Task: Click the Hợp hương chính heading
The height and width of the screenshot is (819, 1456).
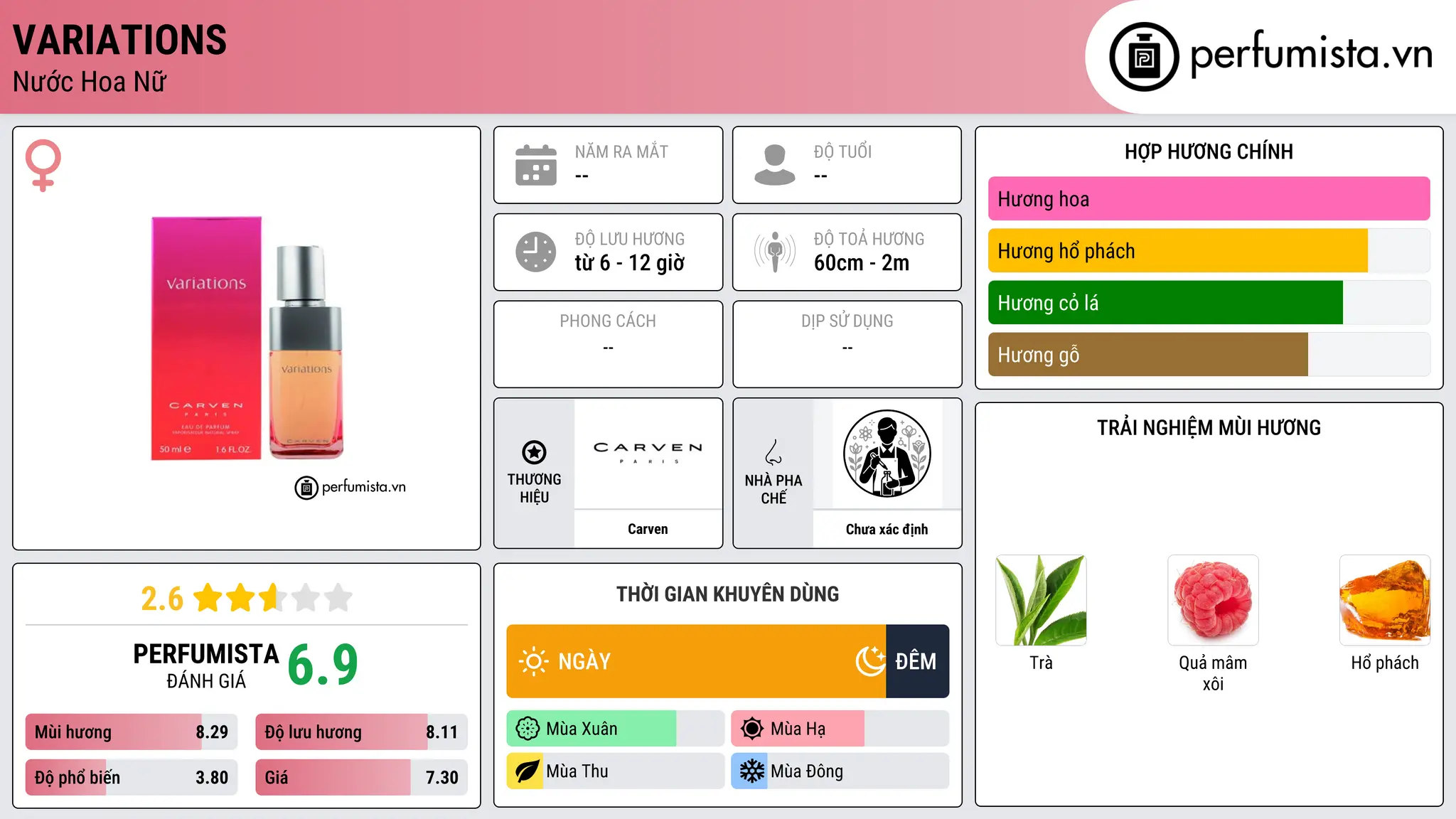Action: [1209, 151]
